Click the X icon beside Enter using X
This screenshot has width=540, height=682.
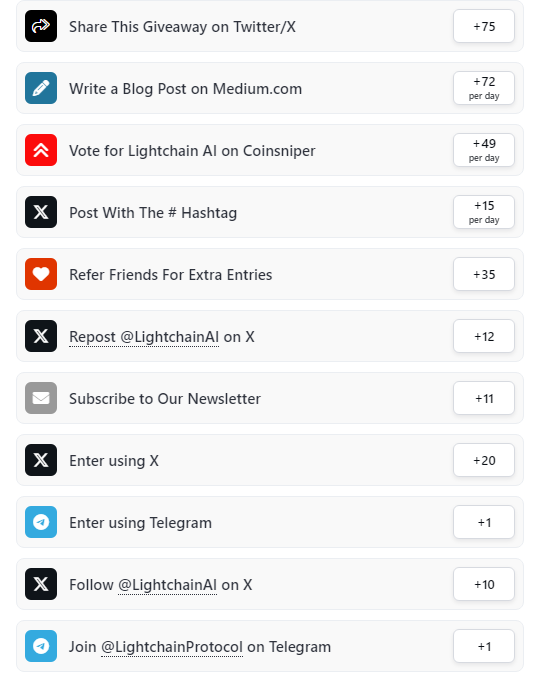[x=41, y=460]
